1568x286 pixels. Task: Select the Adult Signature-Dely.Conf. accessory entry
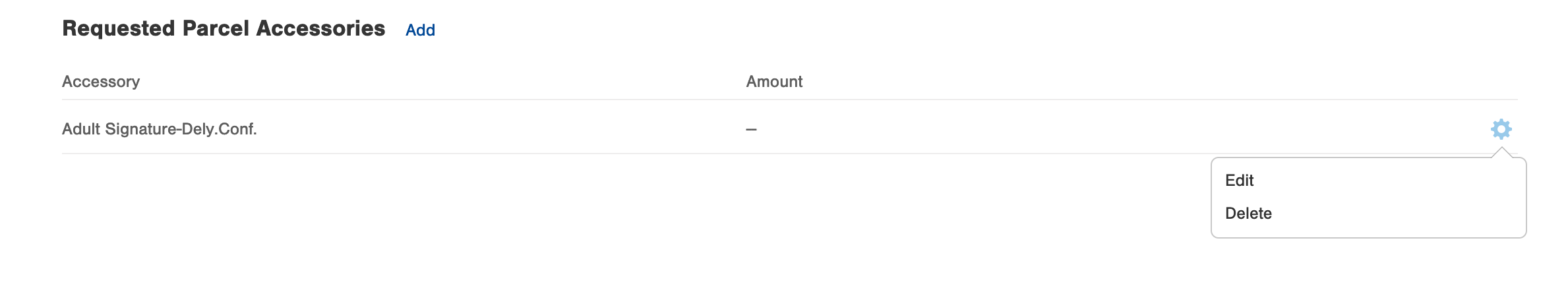(x=160, y=129)
